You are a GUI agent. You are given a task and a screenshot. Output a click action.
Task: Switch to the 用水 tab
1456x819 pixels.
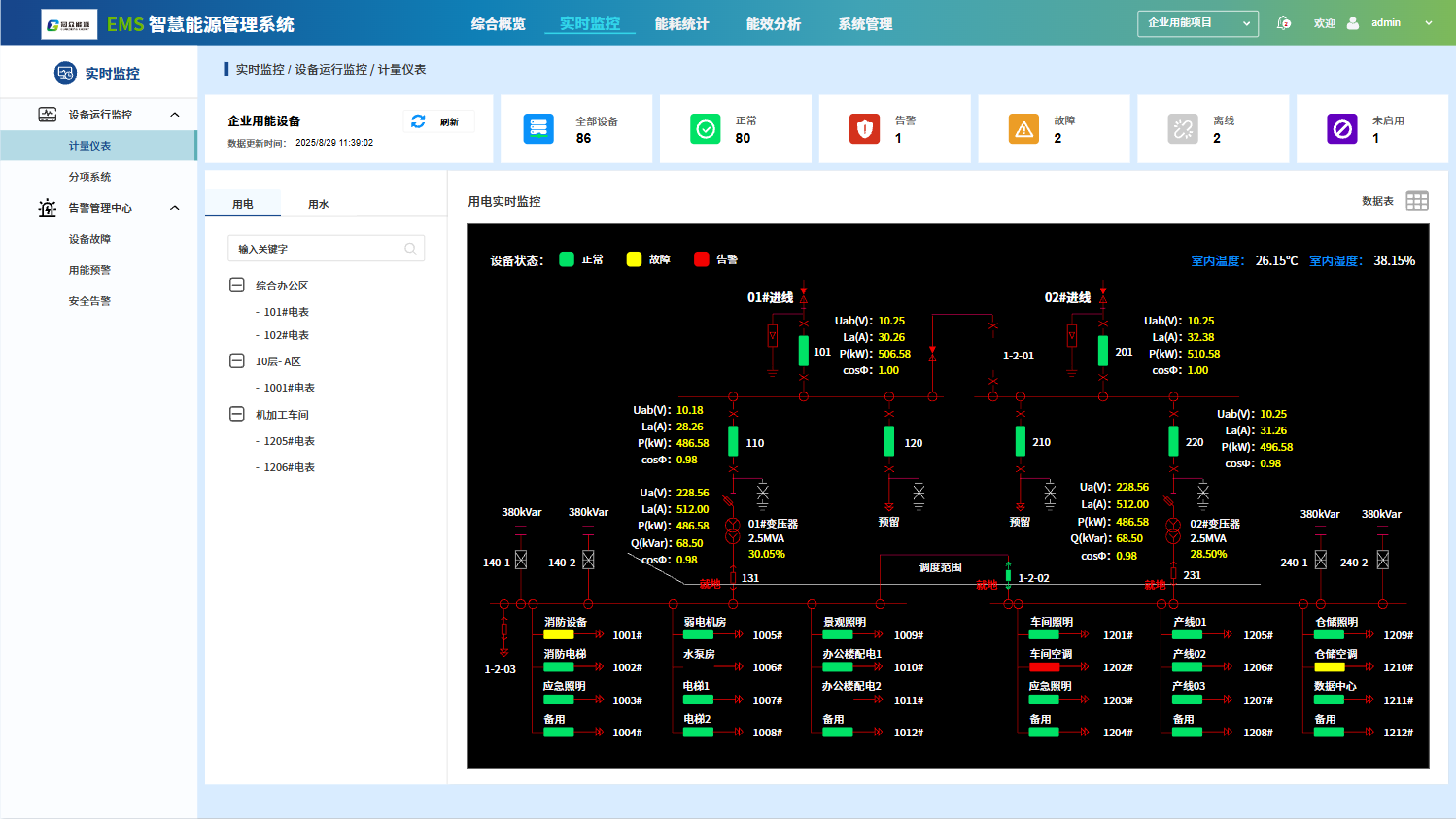pos(319,204)
